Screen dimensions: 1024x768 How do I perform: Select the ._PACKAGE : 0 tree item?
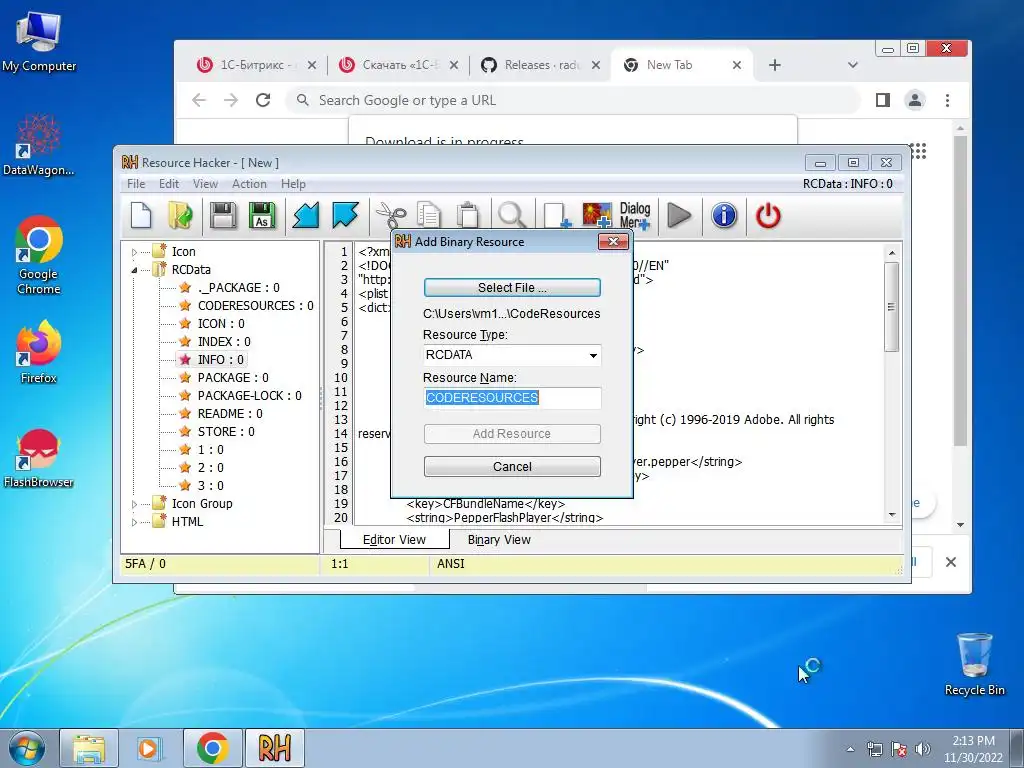(238, 288)
